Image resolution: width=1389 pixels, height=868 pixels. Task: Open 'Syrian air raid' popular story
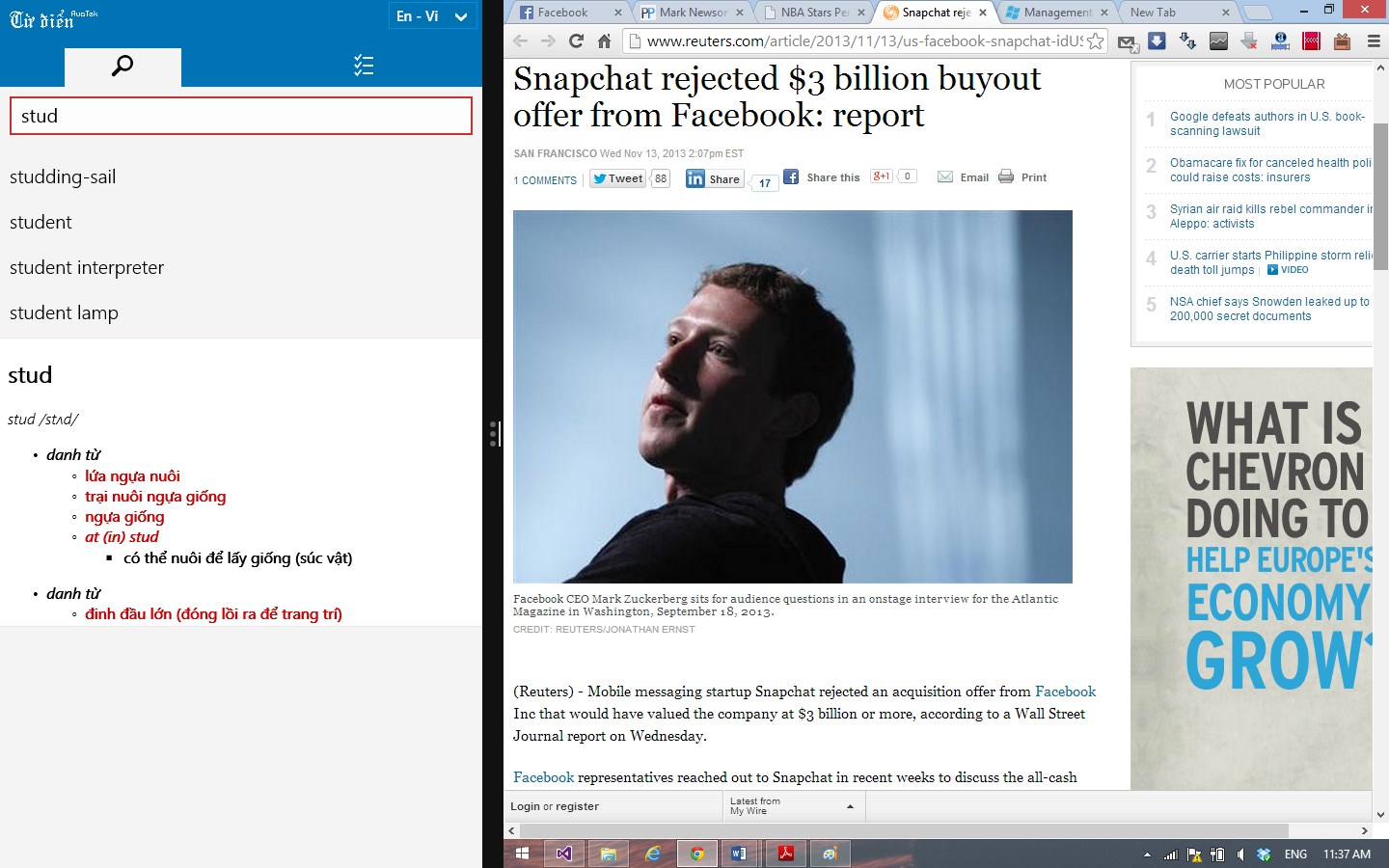click(x=1270, y=216)
